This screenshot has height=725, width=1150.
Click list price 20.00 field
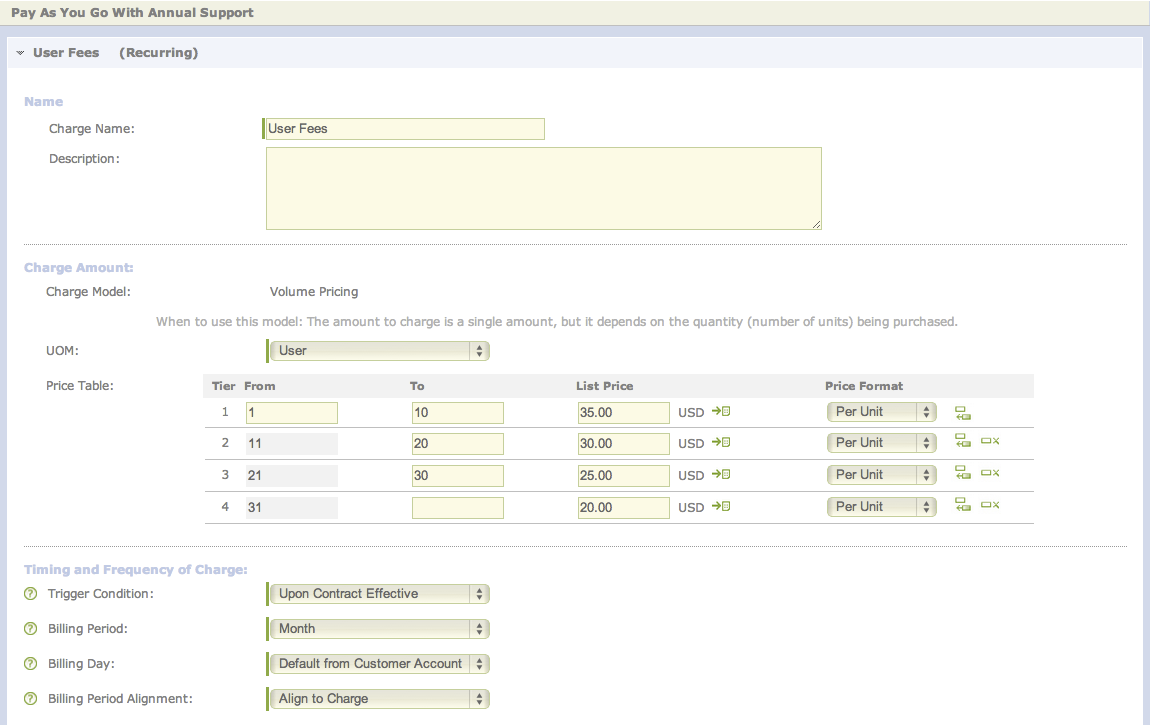(x=623, y=508)
